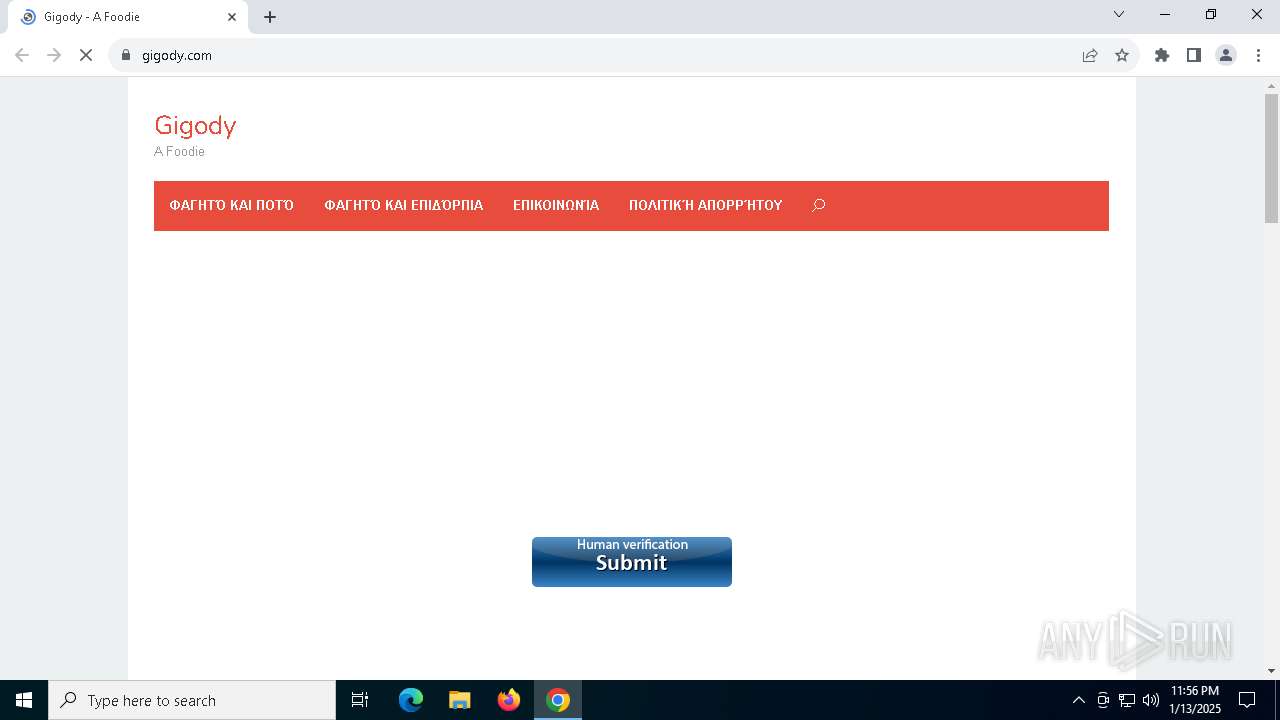Expand the tab search dropdown
The image size is (1280, 720).
click(x=1119, y=14)
